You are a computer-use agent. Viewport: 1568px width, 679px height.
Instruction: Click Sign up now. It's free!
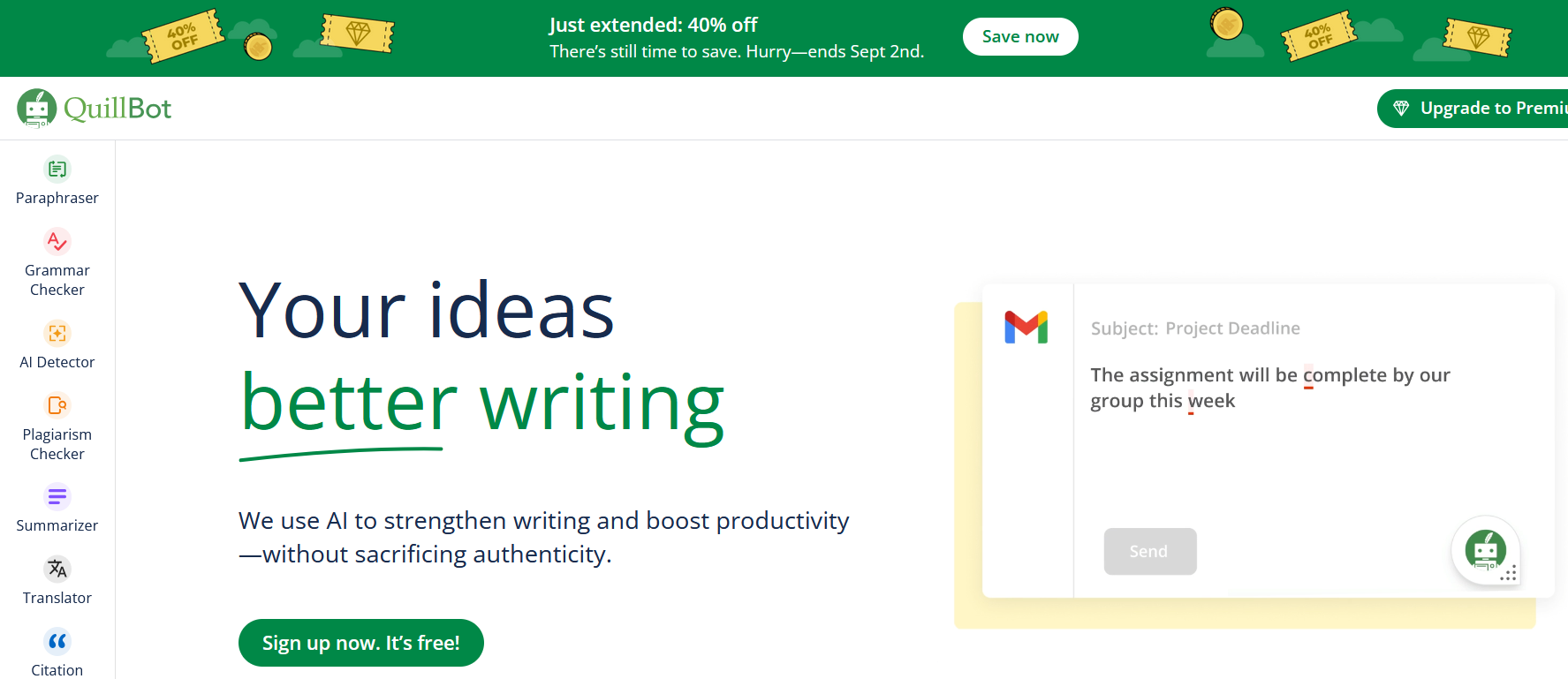point(361,643)
